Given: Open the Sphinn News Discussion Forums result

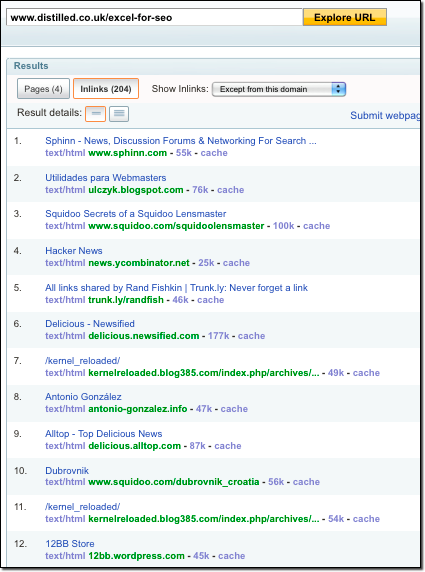Looking at the screenshot, I should 181,141.
